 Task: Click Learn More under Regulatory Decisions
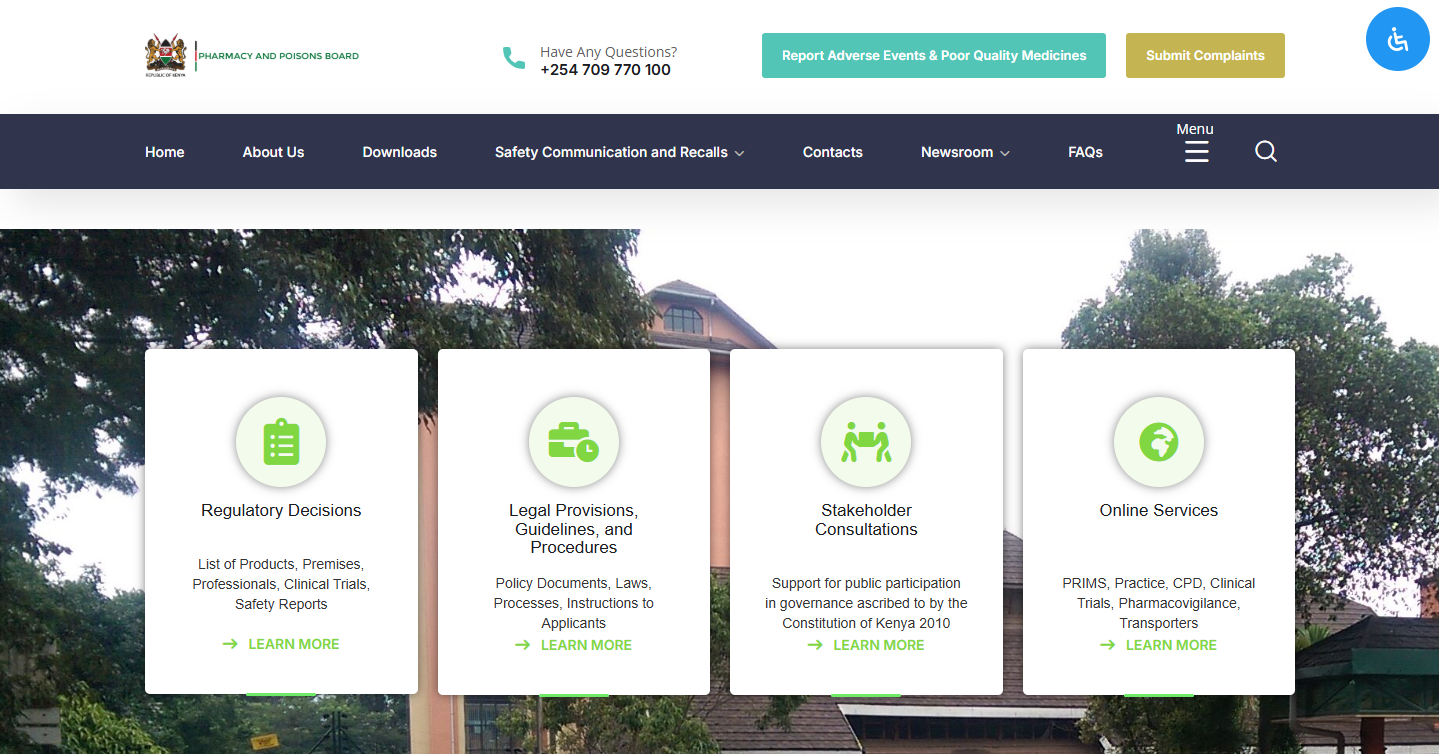pos(294,644)
